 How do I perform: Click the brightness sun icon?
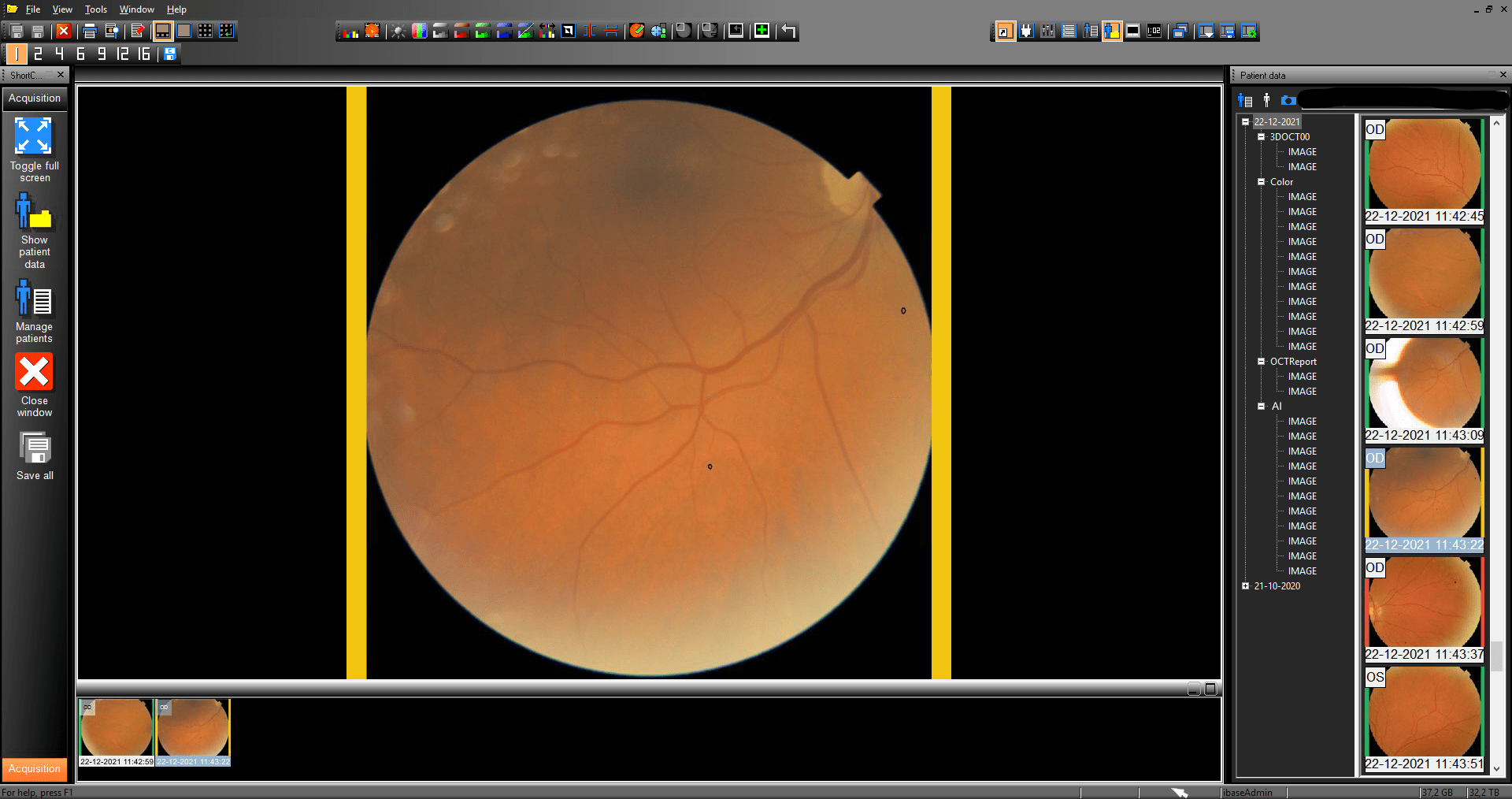pos(398,32)
